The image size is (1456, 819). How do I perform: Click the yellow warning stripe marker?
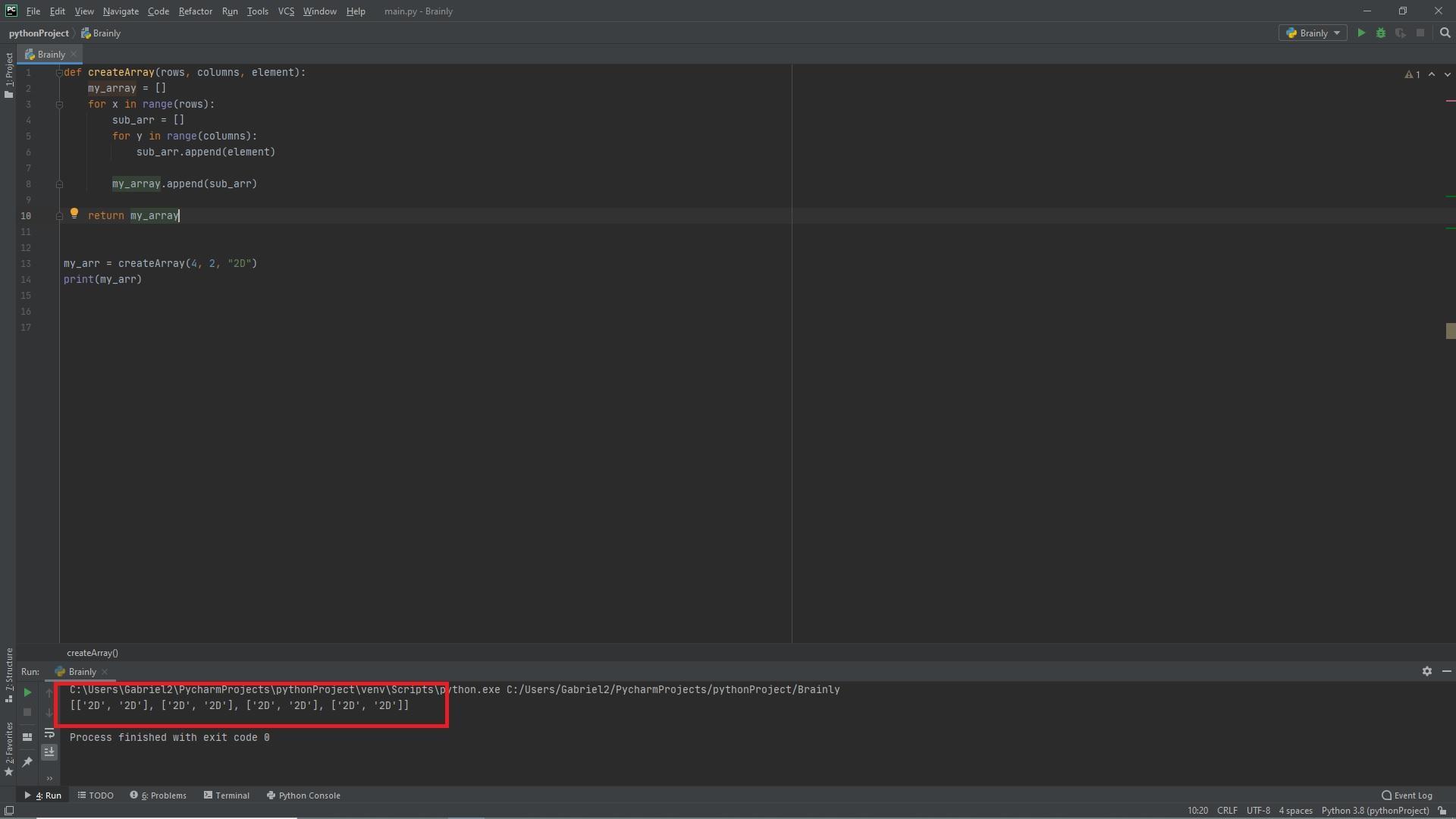pos(1450,331)
